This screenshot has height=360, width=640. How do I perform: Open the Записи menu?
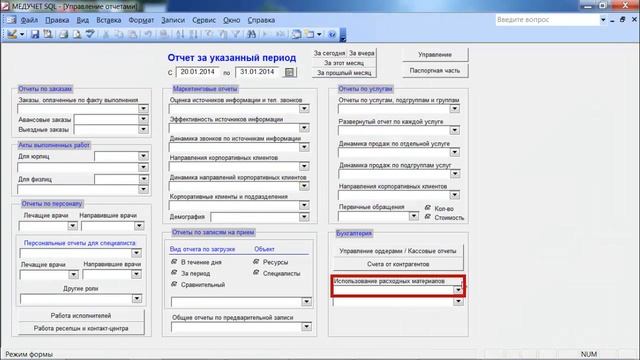(173, 20)
